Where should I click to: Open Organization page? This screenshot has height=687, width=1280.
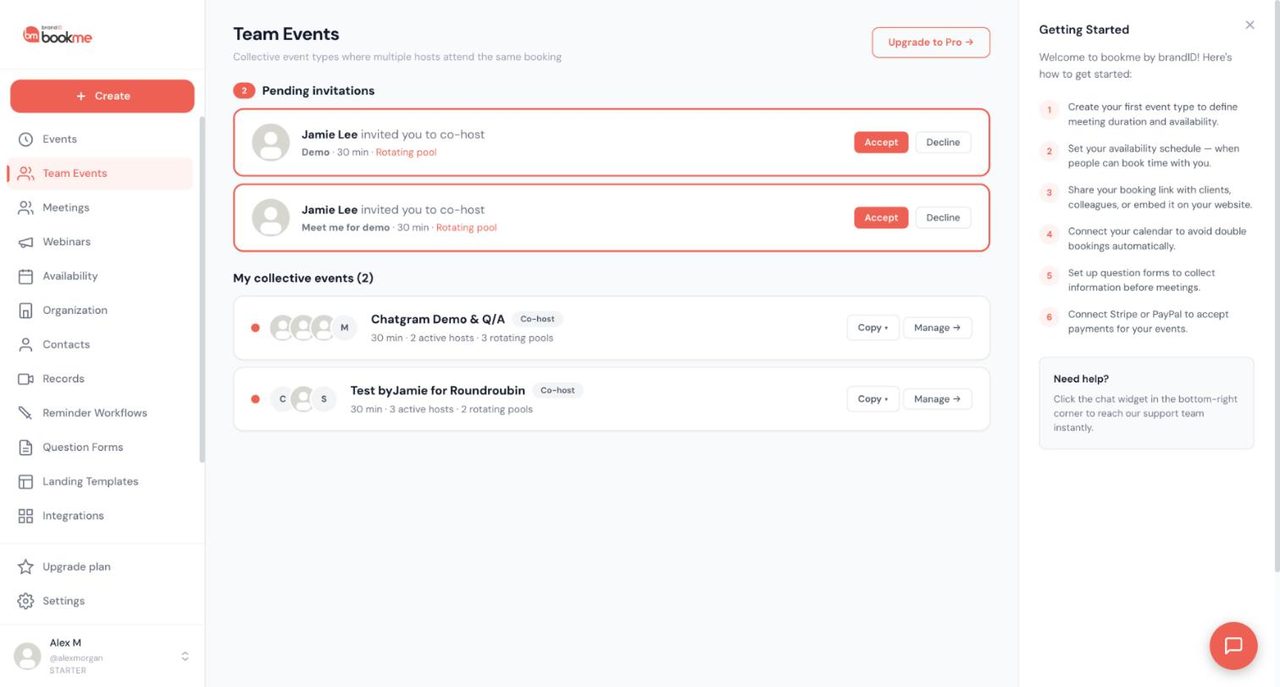point(100,310)
